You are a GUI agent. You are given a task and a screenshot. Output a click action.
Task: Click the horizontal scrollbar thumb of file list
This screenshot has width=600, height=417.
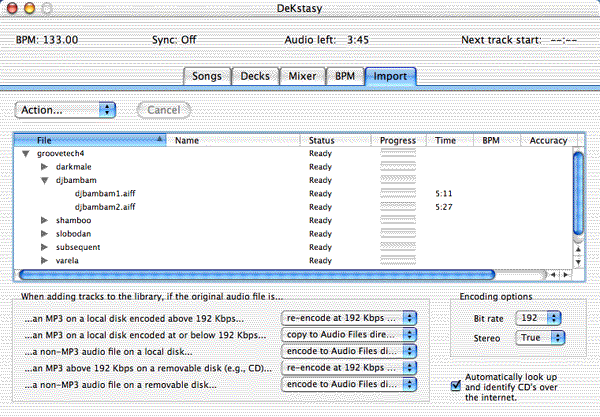click(x=257, y=275)
